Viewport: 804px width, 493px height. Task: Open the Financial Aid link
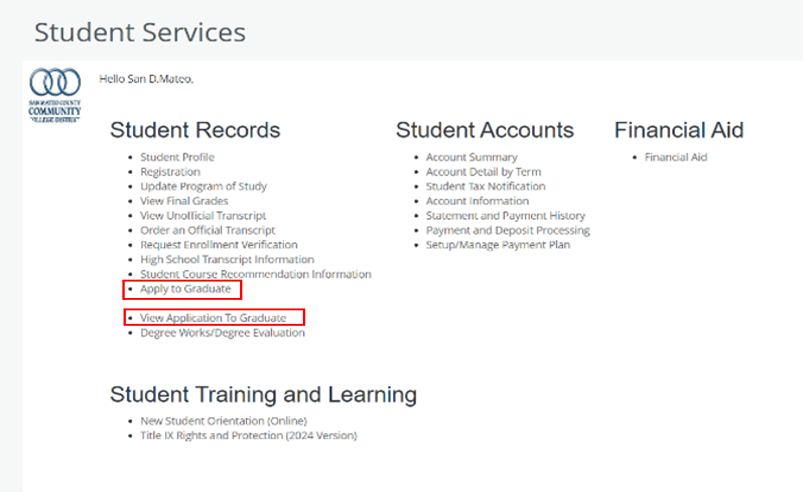(675, 157)
